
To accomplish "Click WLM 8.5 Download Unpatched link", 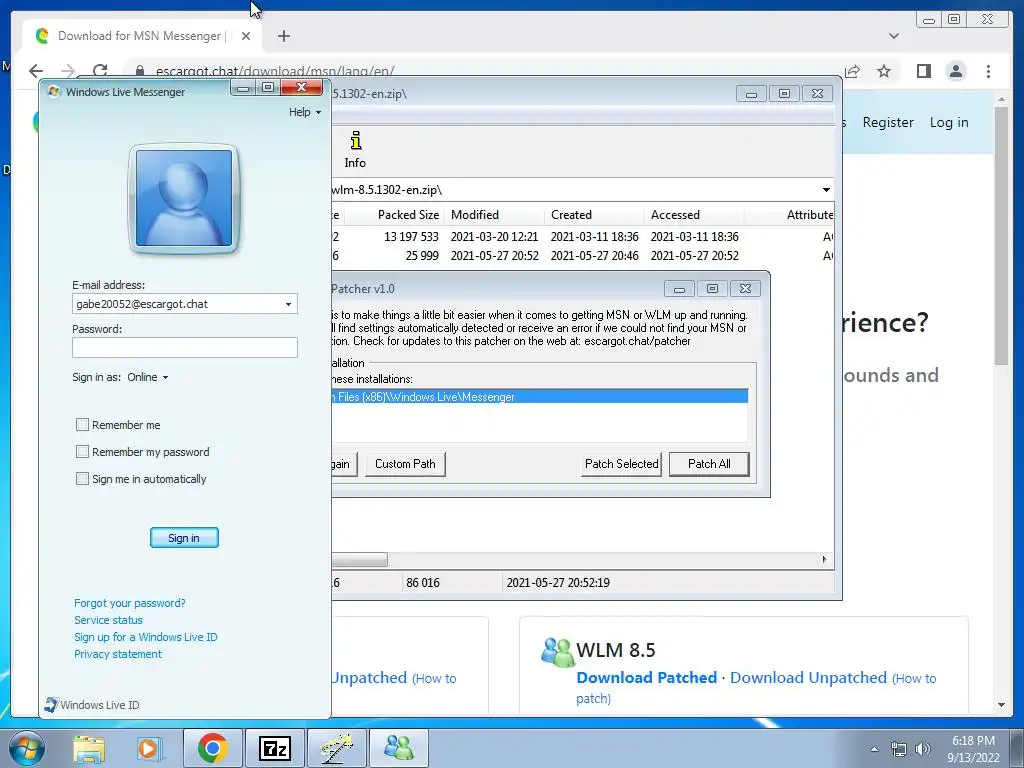I will (x=808, y=677).
